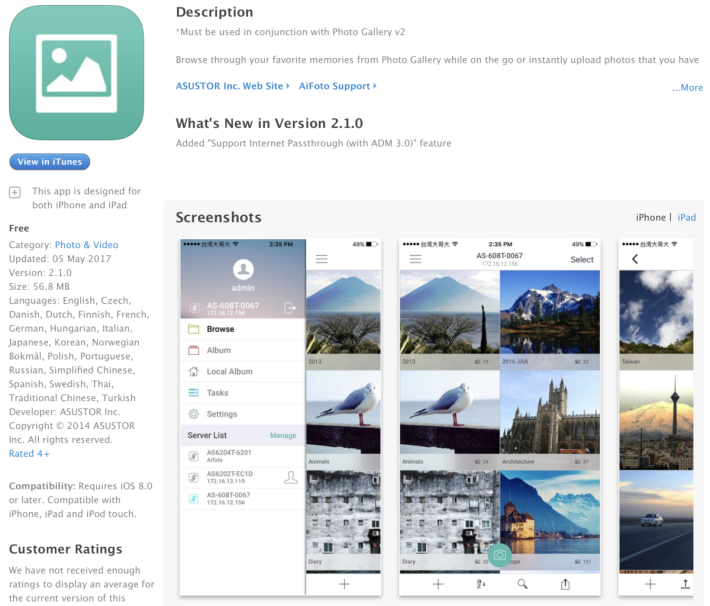Select the Tasks menu item
Screen dimensions: 710x606
click(x=243, y=393)
